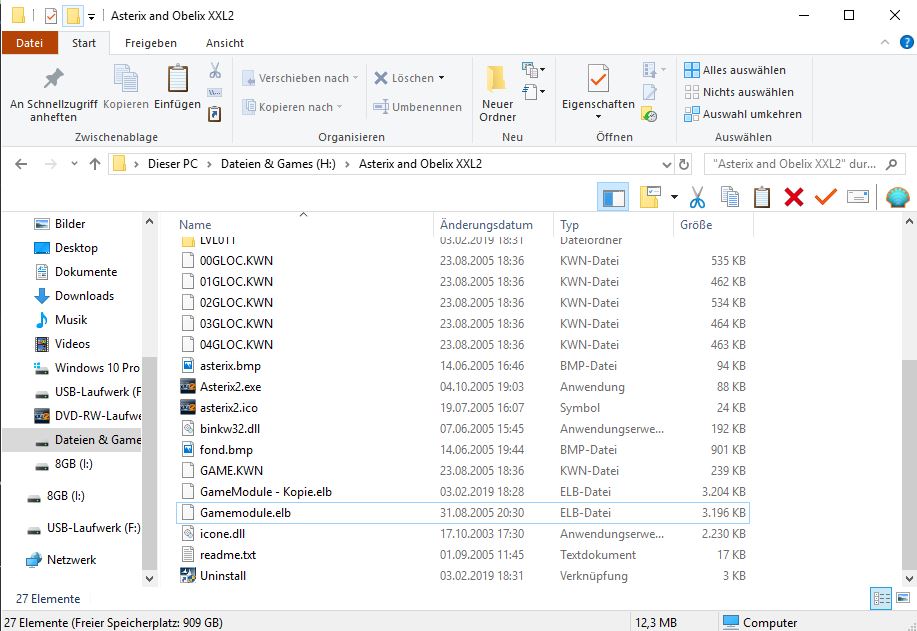Collapse the ribbon with the chevron
Screen dimensions: 917x631
[x=885, y=42]
